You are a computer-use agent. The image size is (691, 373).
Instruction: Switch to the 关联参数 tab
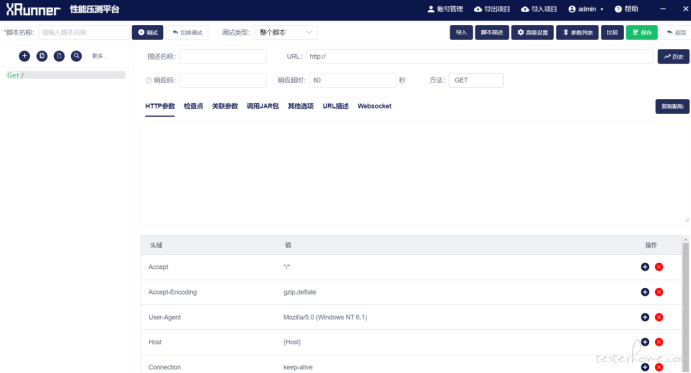point(225,106)
